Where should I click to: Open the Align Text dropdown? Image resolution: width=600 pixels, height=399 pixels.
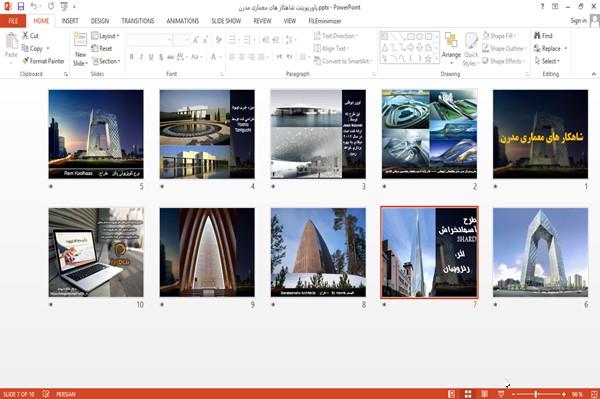pos(331,48)
